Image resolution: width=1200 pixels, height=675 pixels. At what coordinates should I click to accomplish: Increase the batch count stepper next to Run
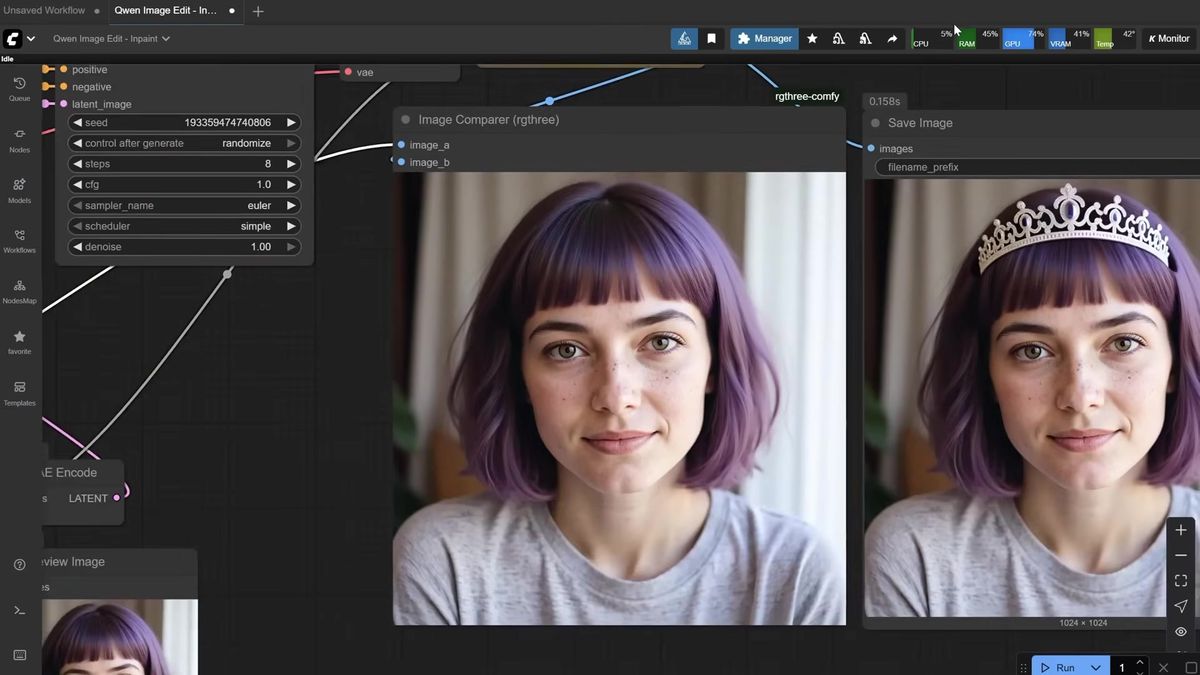[1140, 664]
